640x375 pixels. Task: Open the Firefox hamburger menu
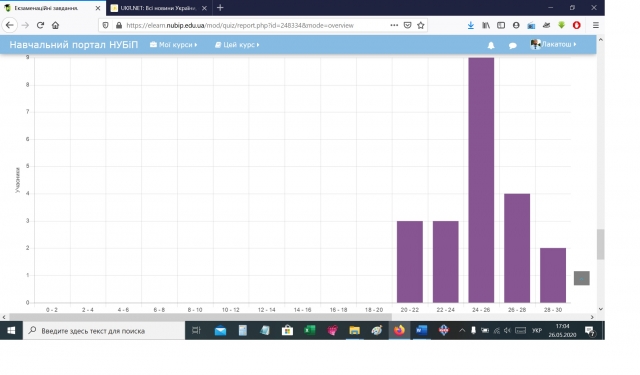pos(596,25)
